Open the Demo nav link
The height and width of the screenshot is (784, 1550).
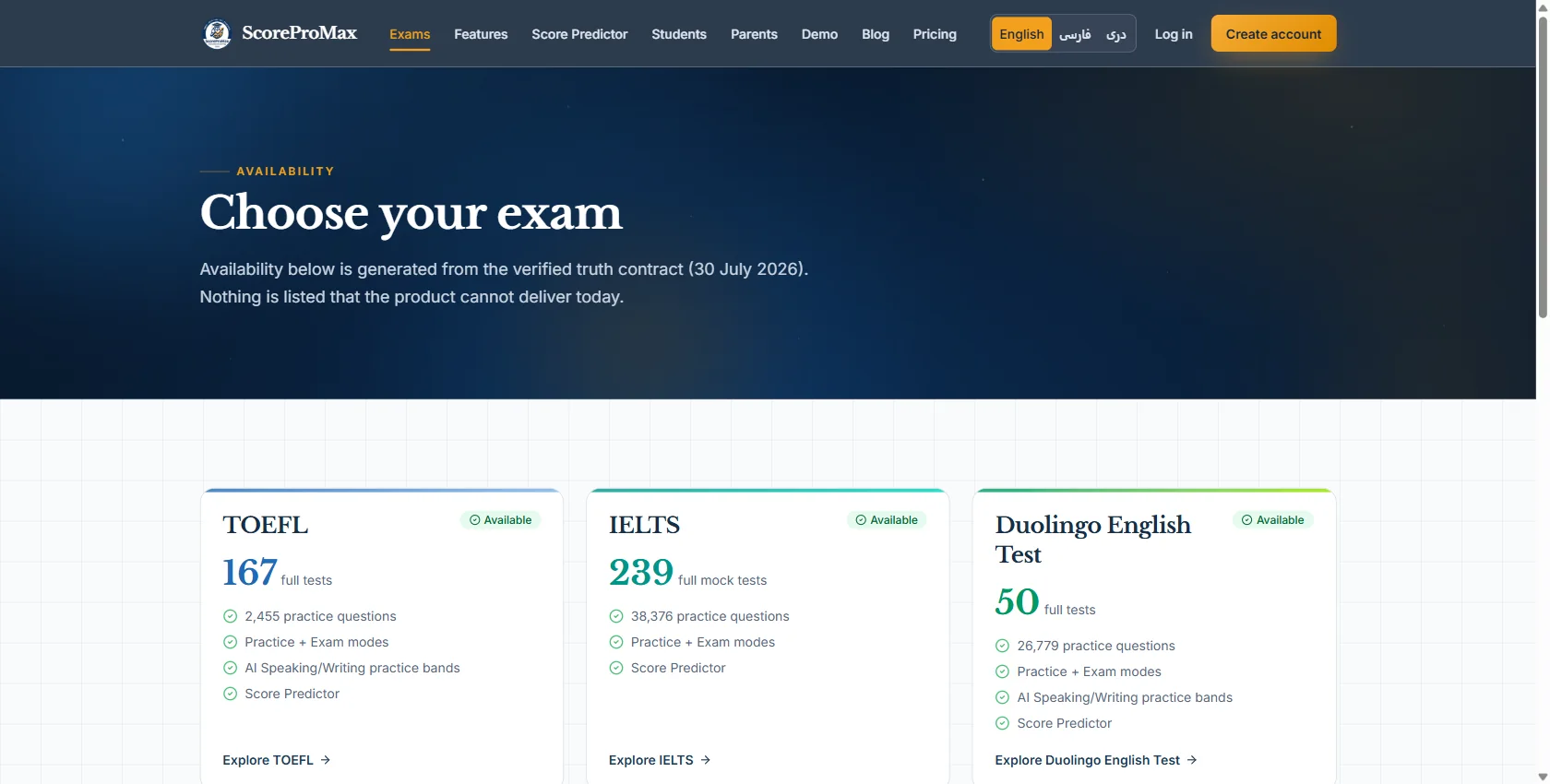point(819,34)
